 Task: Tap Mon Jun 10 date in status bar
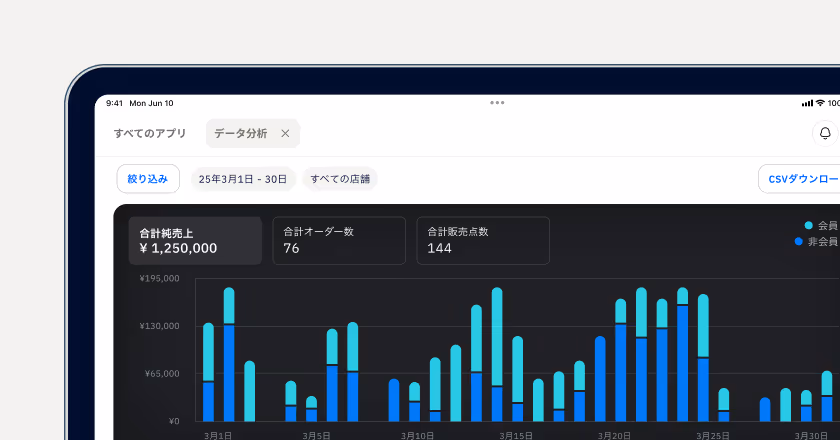coord(151,103)
